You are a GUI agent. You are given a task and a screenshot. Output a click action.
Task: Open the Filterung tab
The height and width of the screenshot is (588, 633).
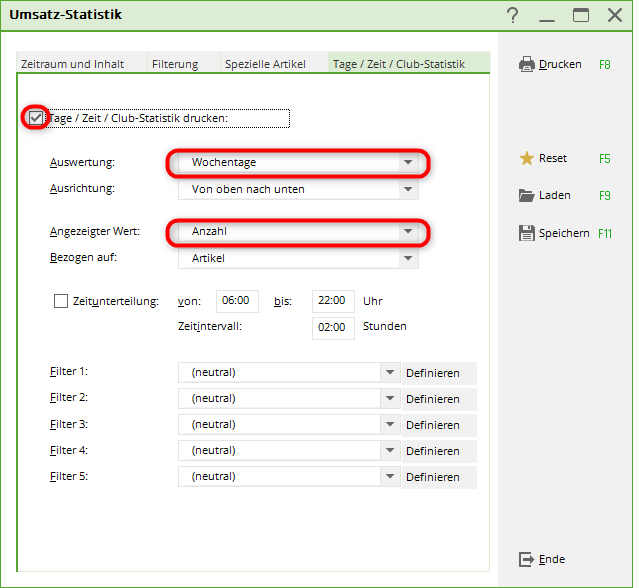pos(175,64)
